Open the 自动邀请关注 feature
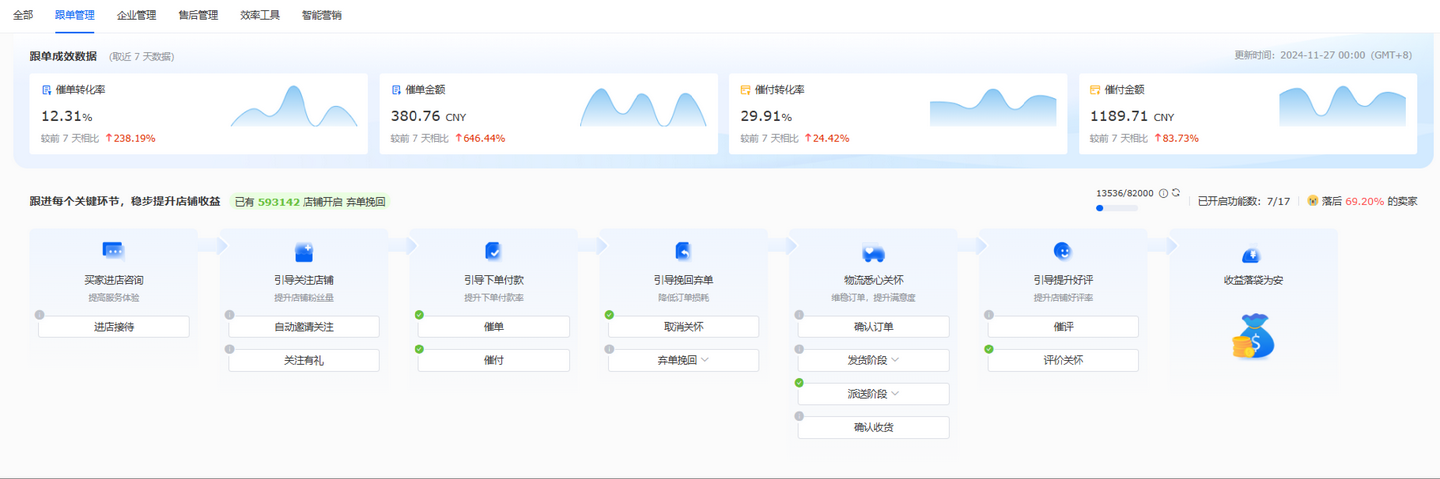The width and height of the screenshot is (1440, 479). pyautogui.click(x=304, y=327)
